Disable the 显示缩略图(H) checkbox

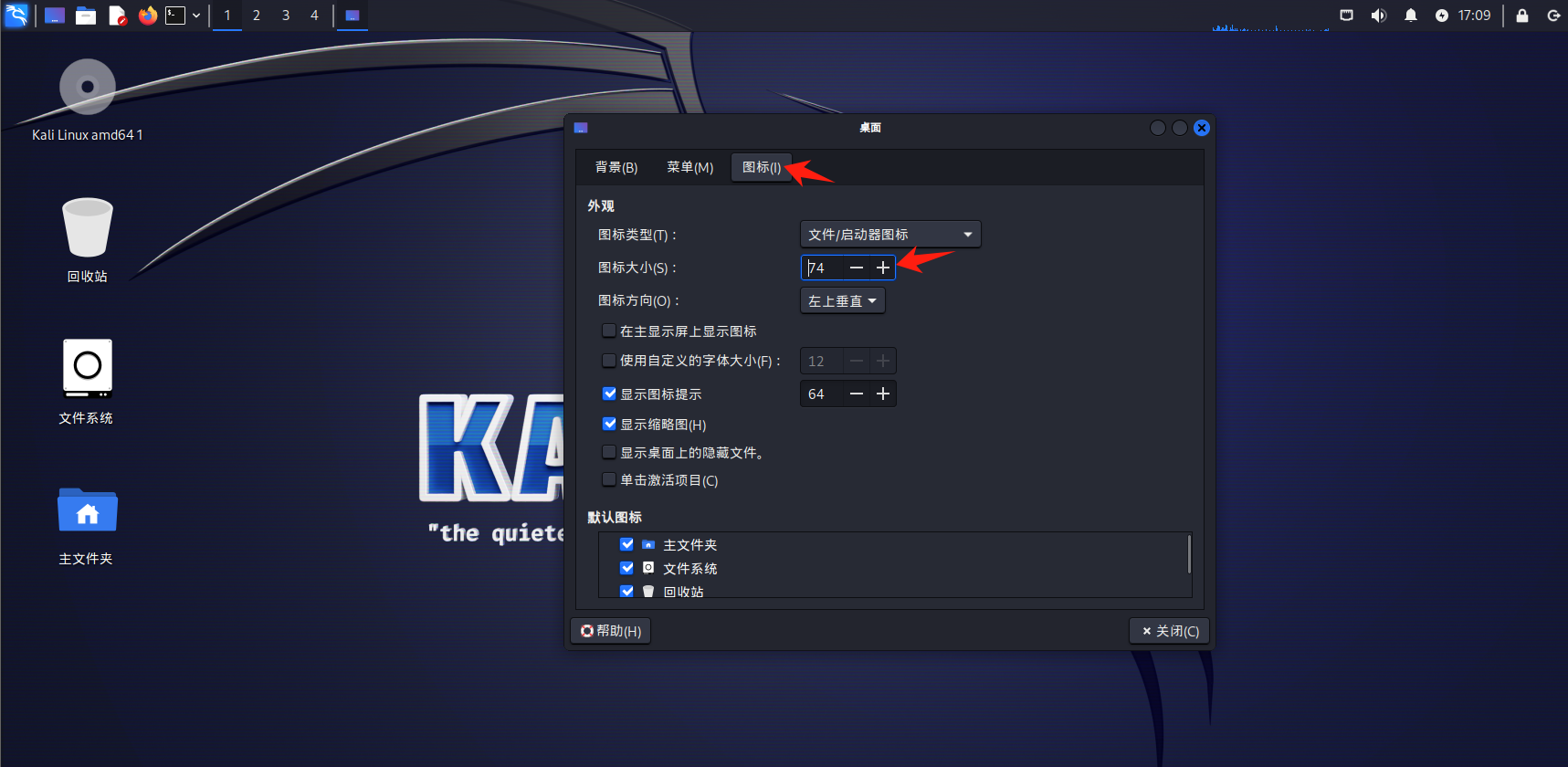[x=609, y=424]
